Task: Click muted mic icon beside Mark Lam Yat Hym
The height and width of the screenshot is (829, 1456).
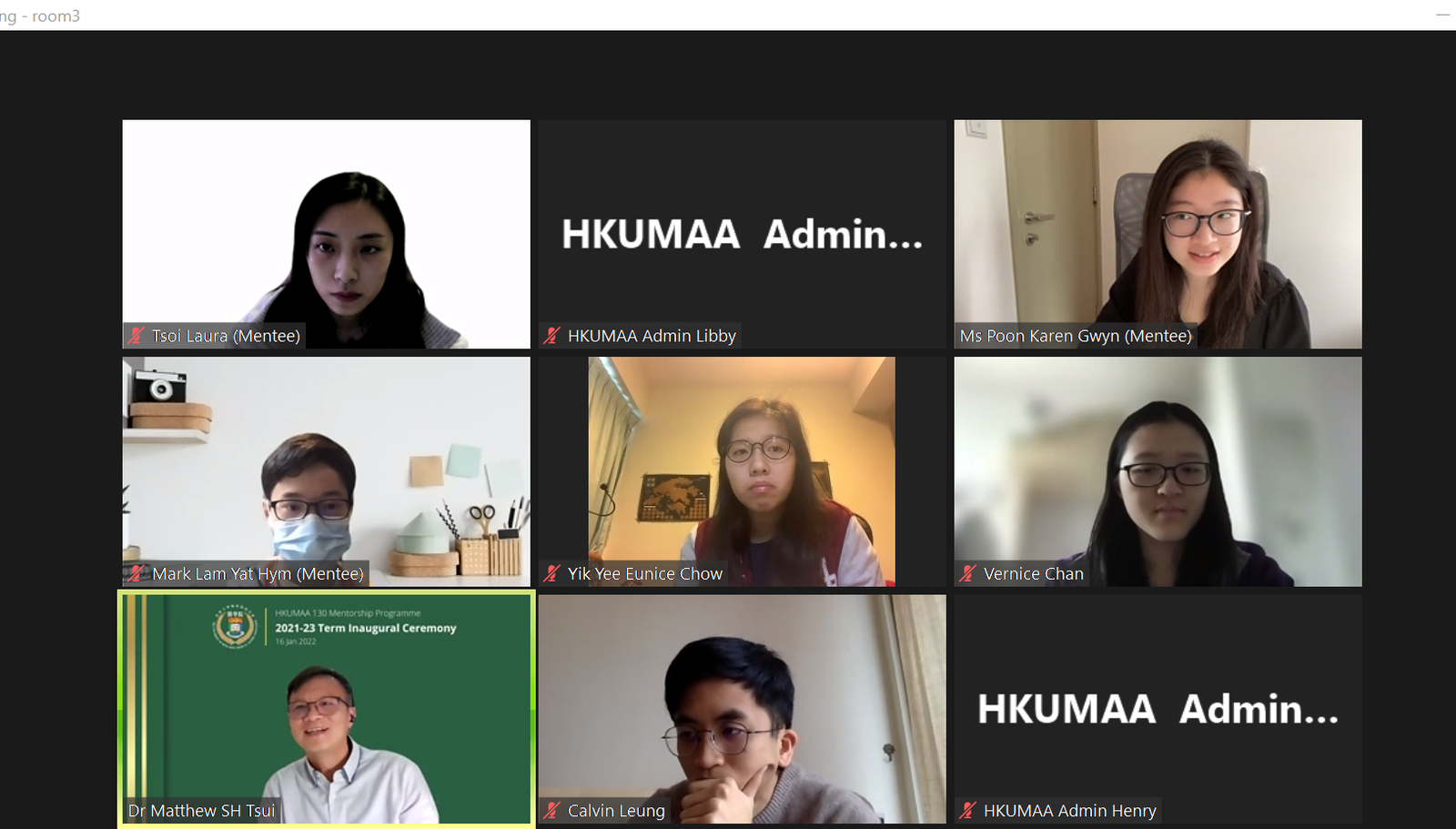Action: pos(136,573)
